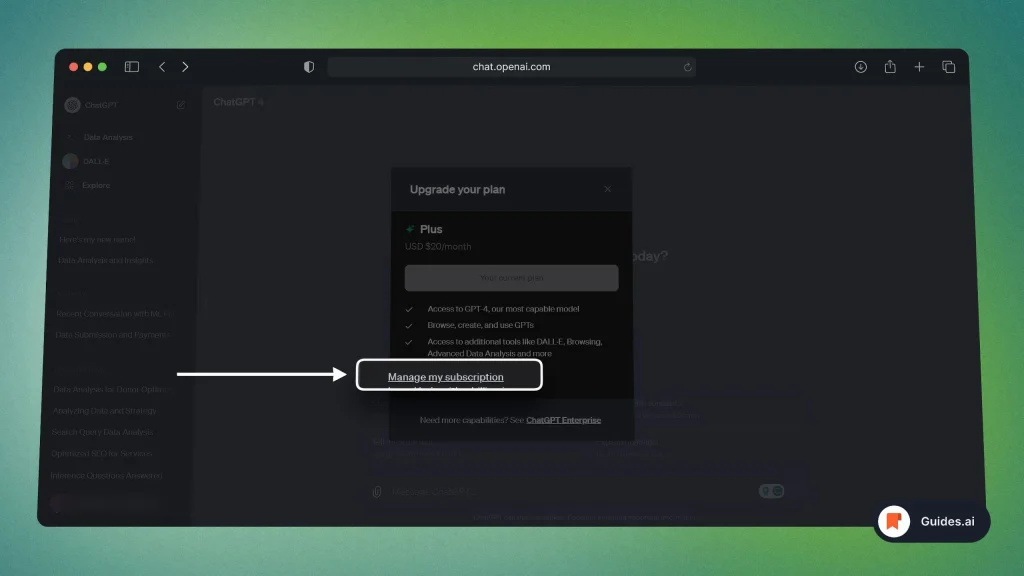Open DALL·E from the sidebar
This screenshot has width=1024, height=576.
[x=96, y=161]
